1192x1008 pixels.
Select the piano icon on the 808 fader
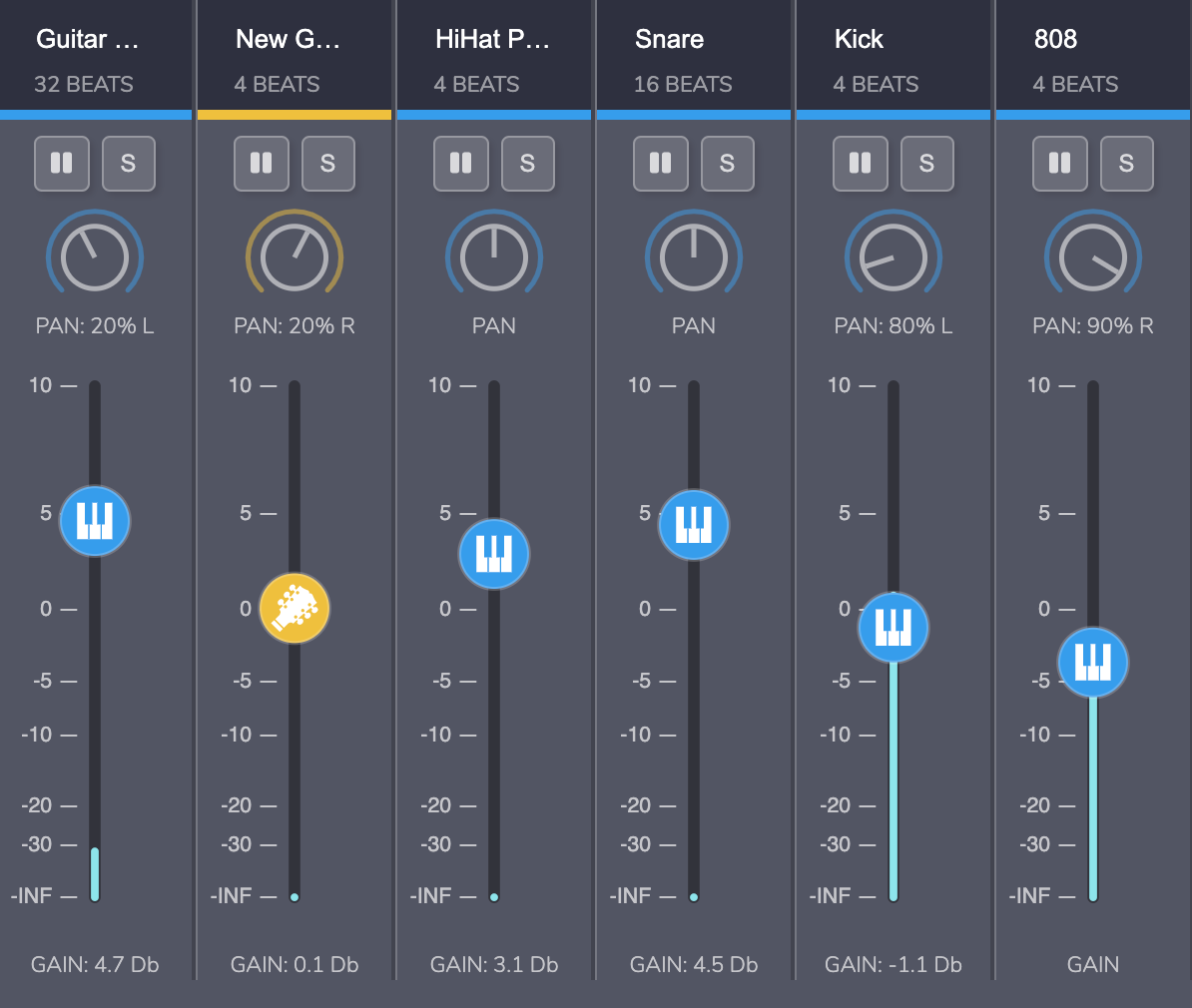pos(1092,662)
